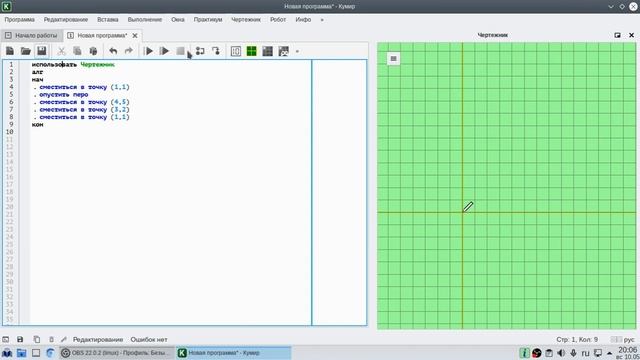Open the dark grid Robot window
Screen dimensions: 640x360
(x=267, y=51)
